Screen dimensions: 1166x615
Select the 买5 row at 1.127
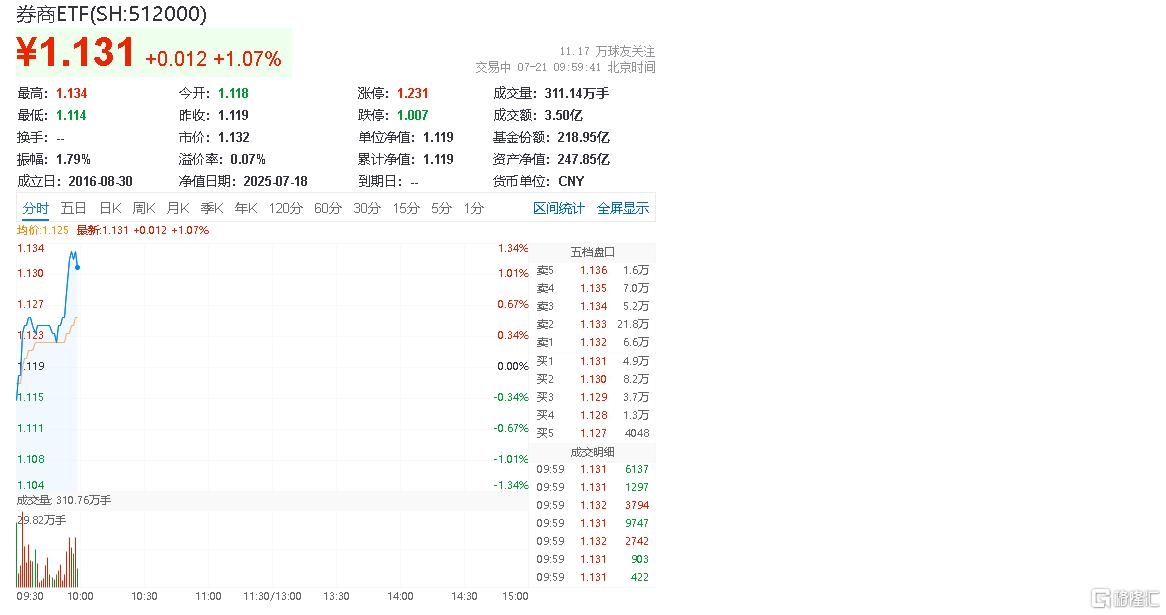tap(593, 433)
